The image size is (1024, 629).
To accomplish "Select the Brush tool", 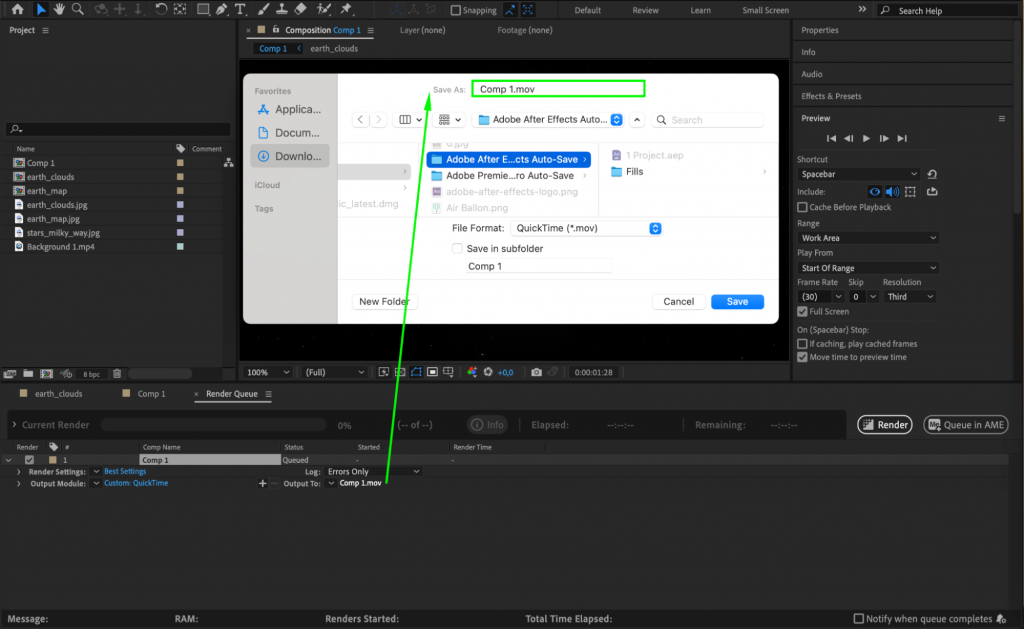I will (262, 10).
